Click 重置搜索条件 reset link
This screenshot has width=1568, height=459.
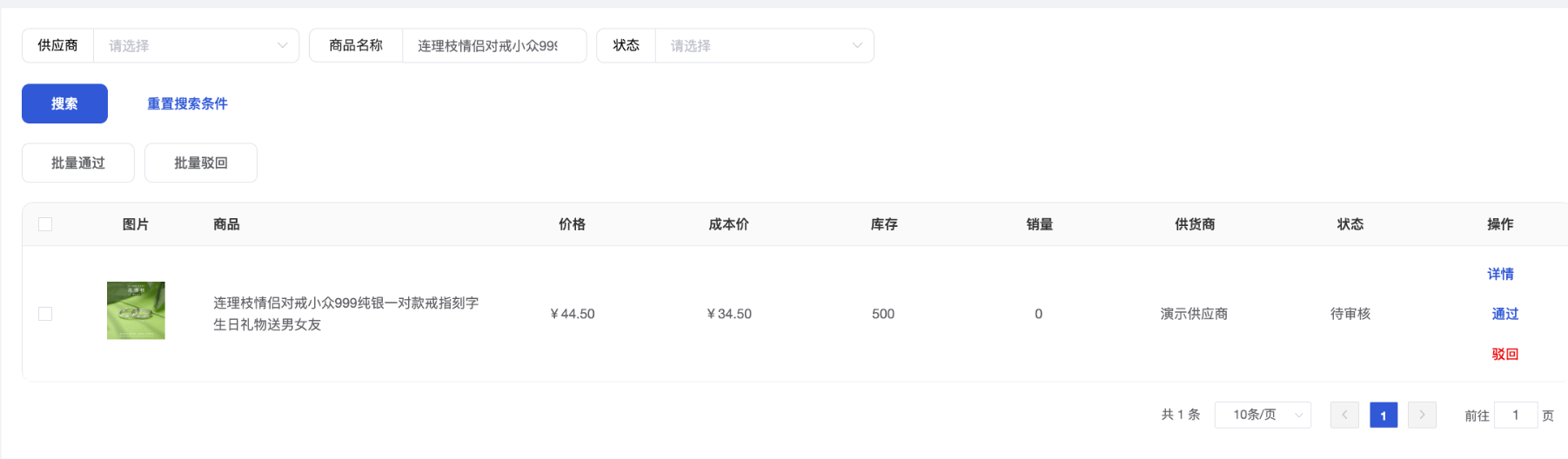pos(187,103)
